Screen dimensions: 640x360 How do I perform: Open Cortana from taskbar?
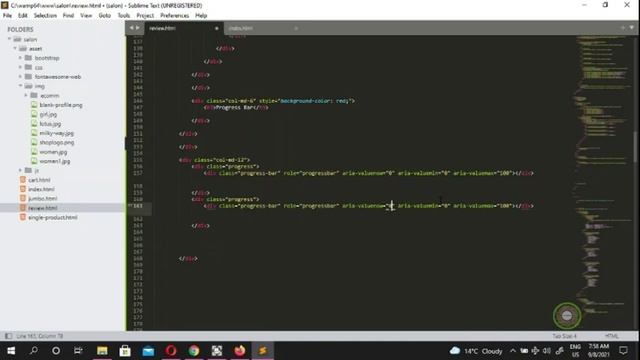tap(56, 351)
